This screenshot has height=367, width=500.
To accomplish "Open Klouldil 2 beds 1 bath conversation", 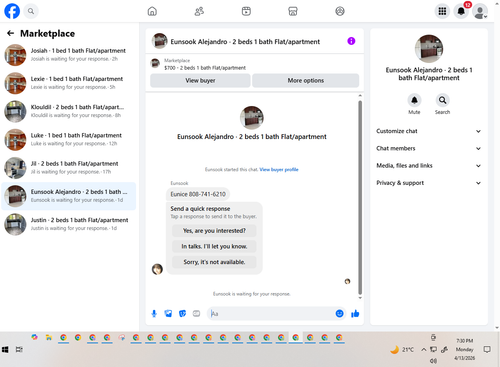I will coord(69,111).
